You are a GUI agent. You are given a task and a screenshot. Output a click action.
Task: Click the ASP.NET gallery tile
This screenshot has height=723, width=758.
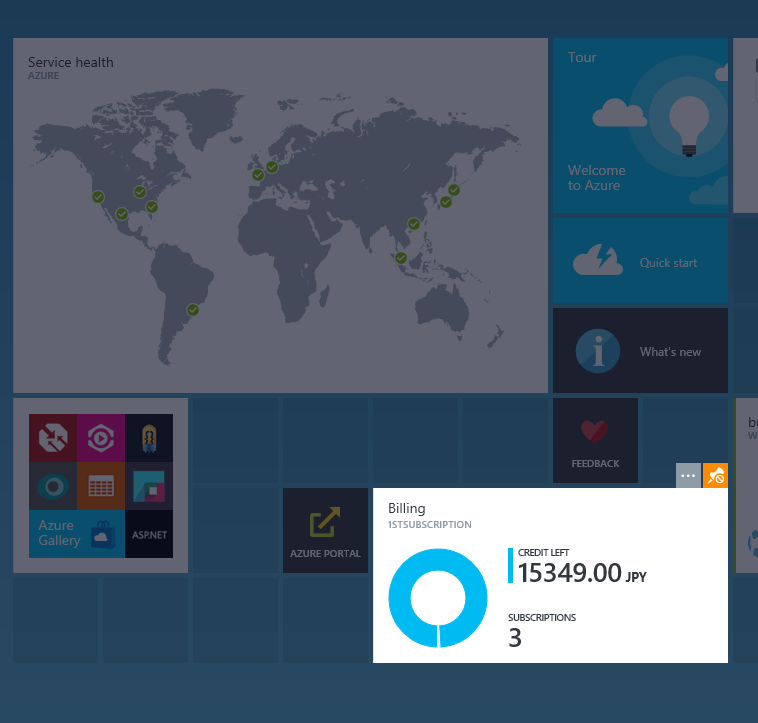149,535
